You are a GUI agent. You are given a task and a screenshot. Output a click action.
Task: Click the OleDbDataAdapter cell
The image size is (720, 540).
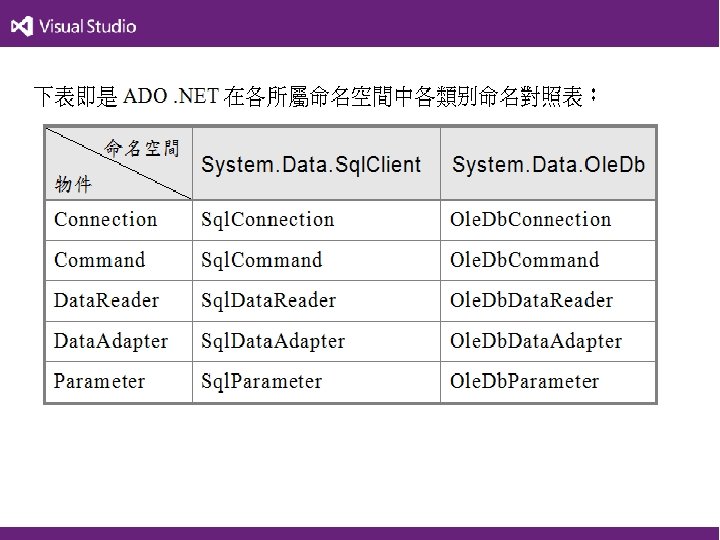(x=536, y=341)
